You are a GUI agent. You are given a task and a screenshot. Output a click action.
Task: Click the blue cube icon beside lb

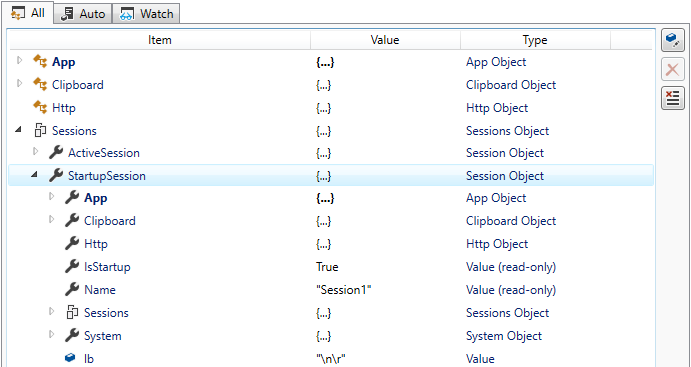coord(70,358)
